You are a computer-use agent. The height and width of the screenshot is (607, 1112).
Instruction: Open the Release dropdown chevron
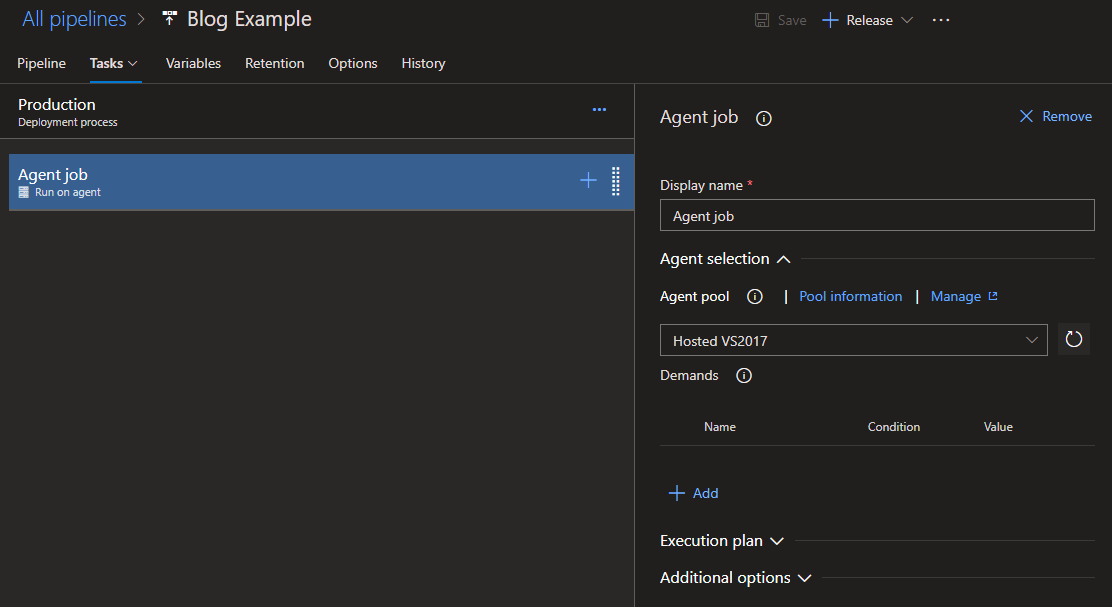(x=906, y=20)
